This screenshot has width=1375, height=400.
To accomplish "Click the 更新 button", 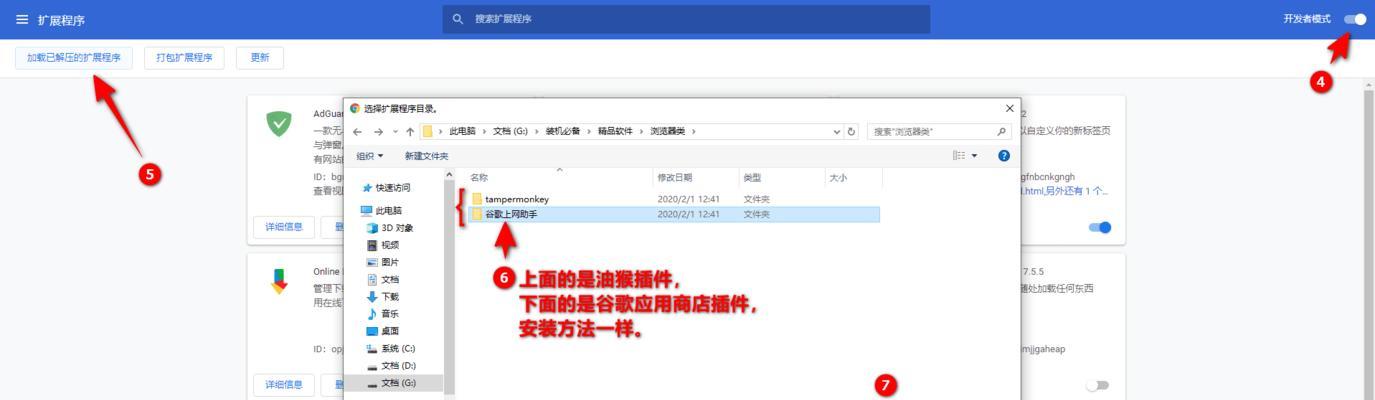I will point(260,58).
